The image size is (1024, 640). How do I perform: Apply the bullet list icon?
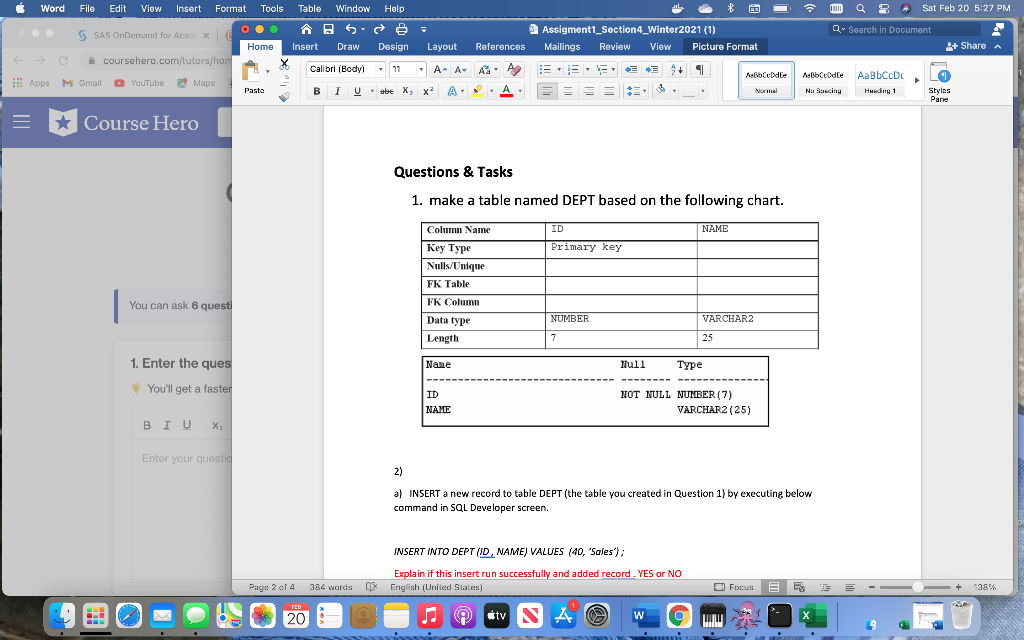[546, 69]
